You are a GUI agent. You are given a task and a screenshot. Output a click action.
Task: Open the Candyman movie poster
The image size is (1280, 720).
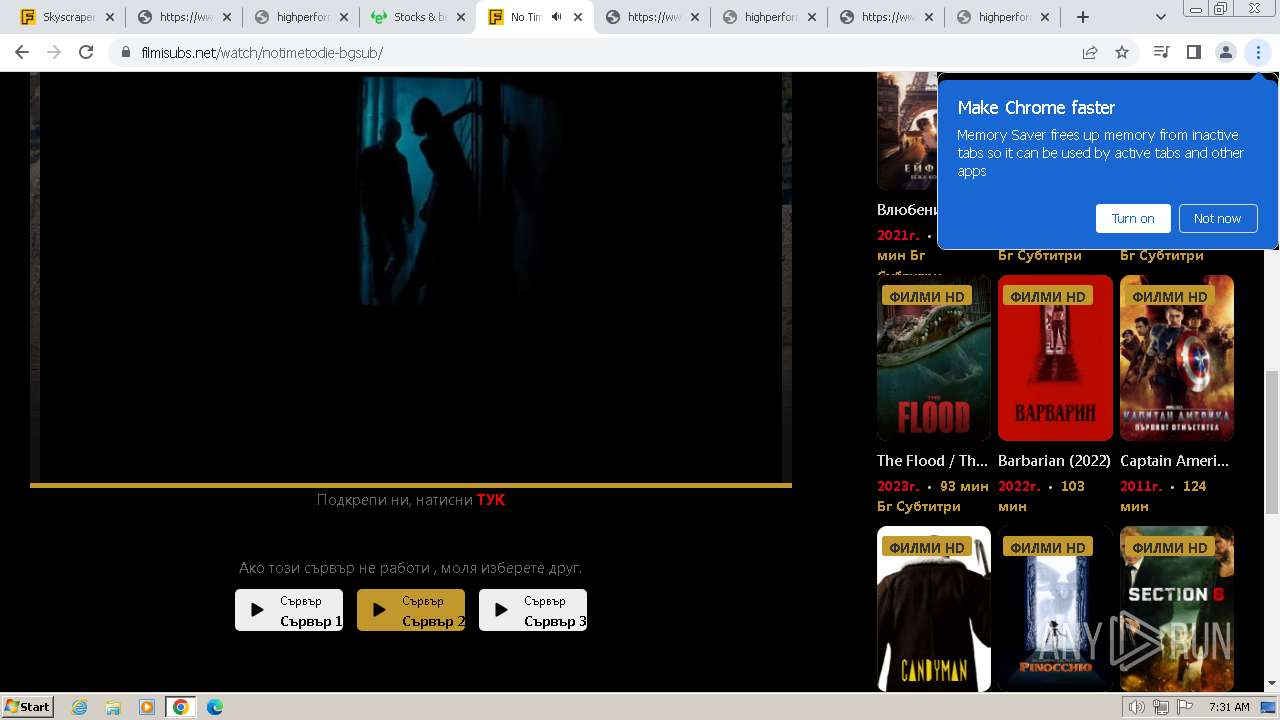click(x=934, y=609)
